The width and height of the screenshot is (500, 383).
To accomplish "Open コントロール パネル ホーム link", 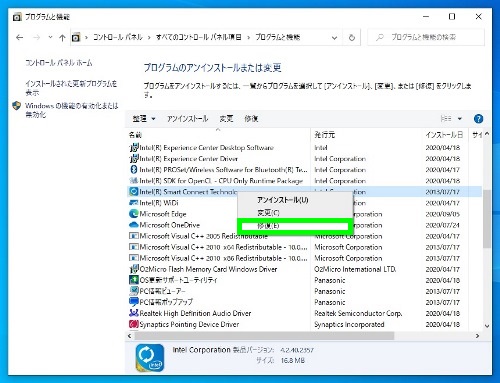I will pos(59,63).
